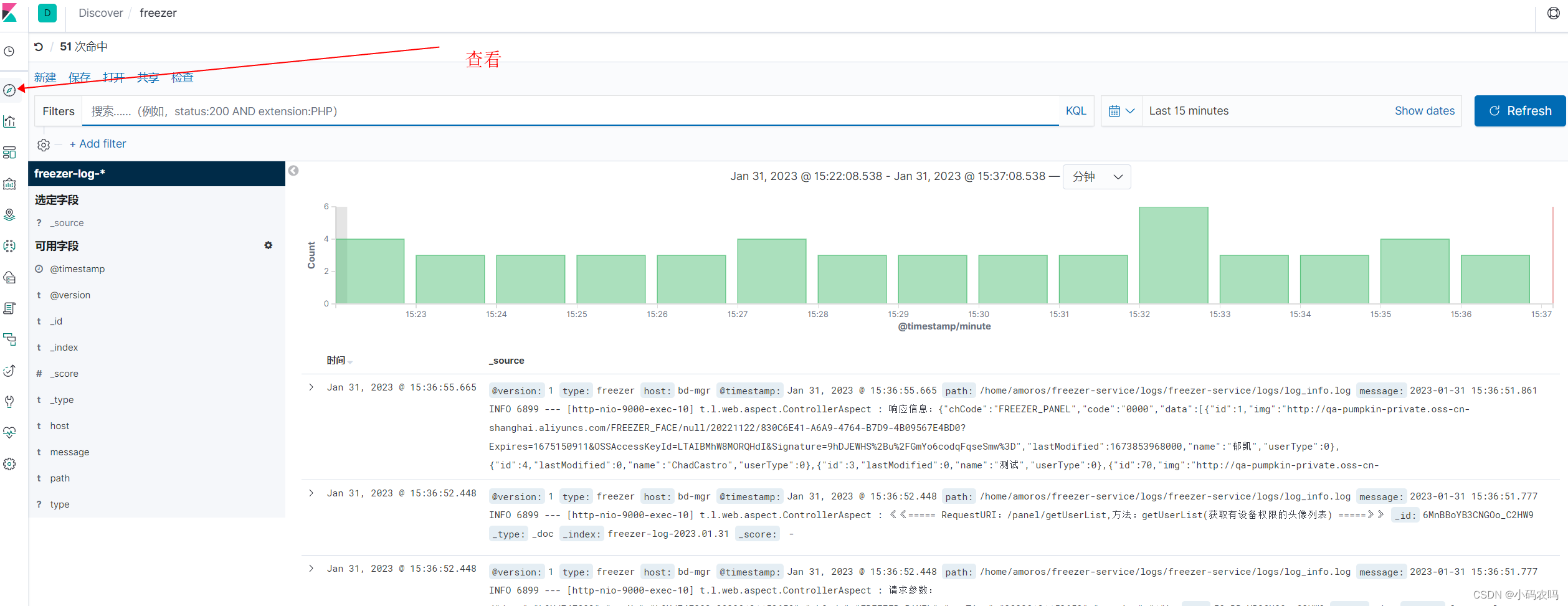Expand the 15:36:55.665 log row
The image size is (1568, 606).
[311, 387]
